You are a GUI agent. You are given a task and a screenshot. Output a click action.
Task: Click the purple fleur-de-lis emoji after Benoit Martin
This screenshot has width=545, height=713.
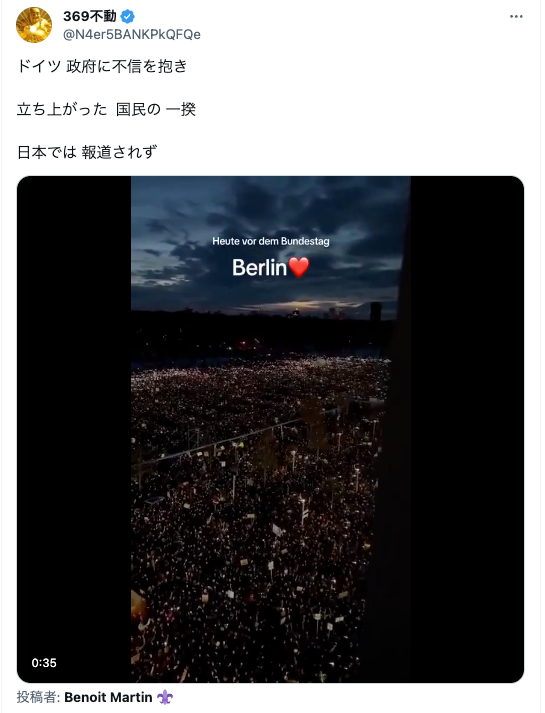(165, 697)
